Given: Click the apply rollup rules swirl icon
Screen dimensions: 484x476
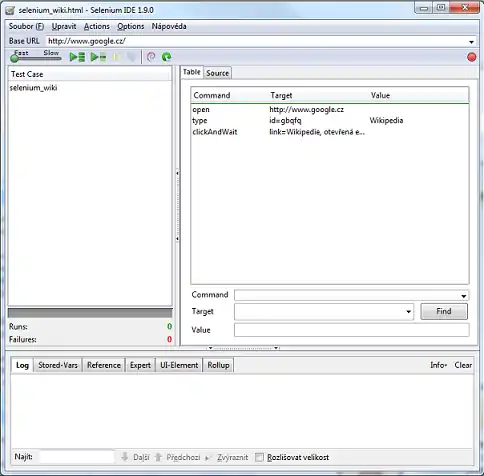Looking at the screenshot, I should (151, 57).
